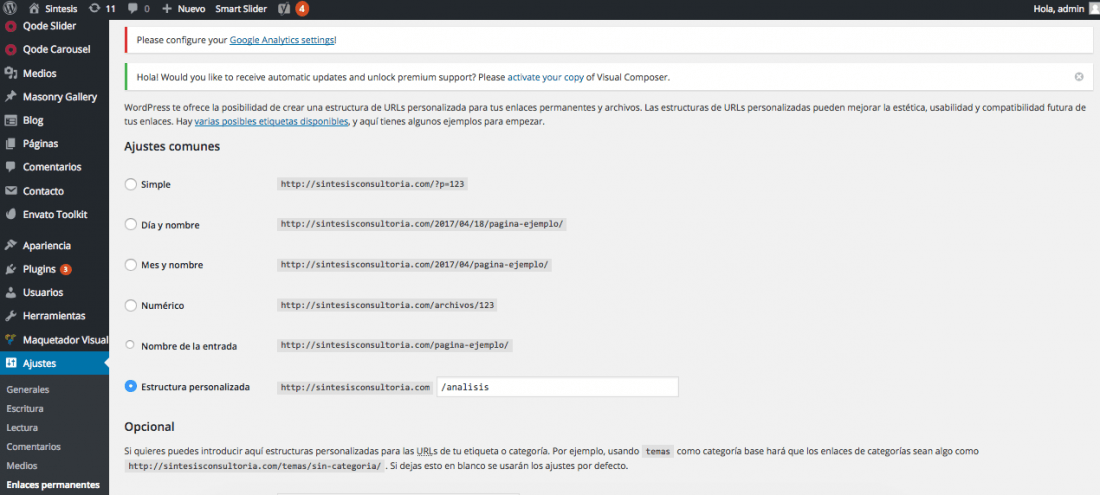1100x495 pixels.
Task: Open the Google Analytics settings link
Action: (x=282, y=40)
